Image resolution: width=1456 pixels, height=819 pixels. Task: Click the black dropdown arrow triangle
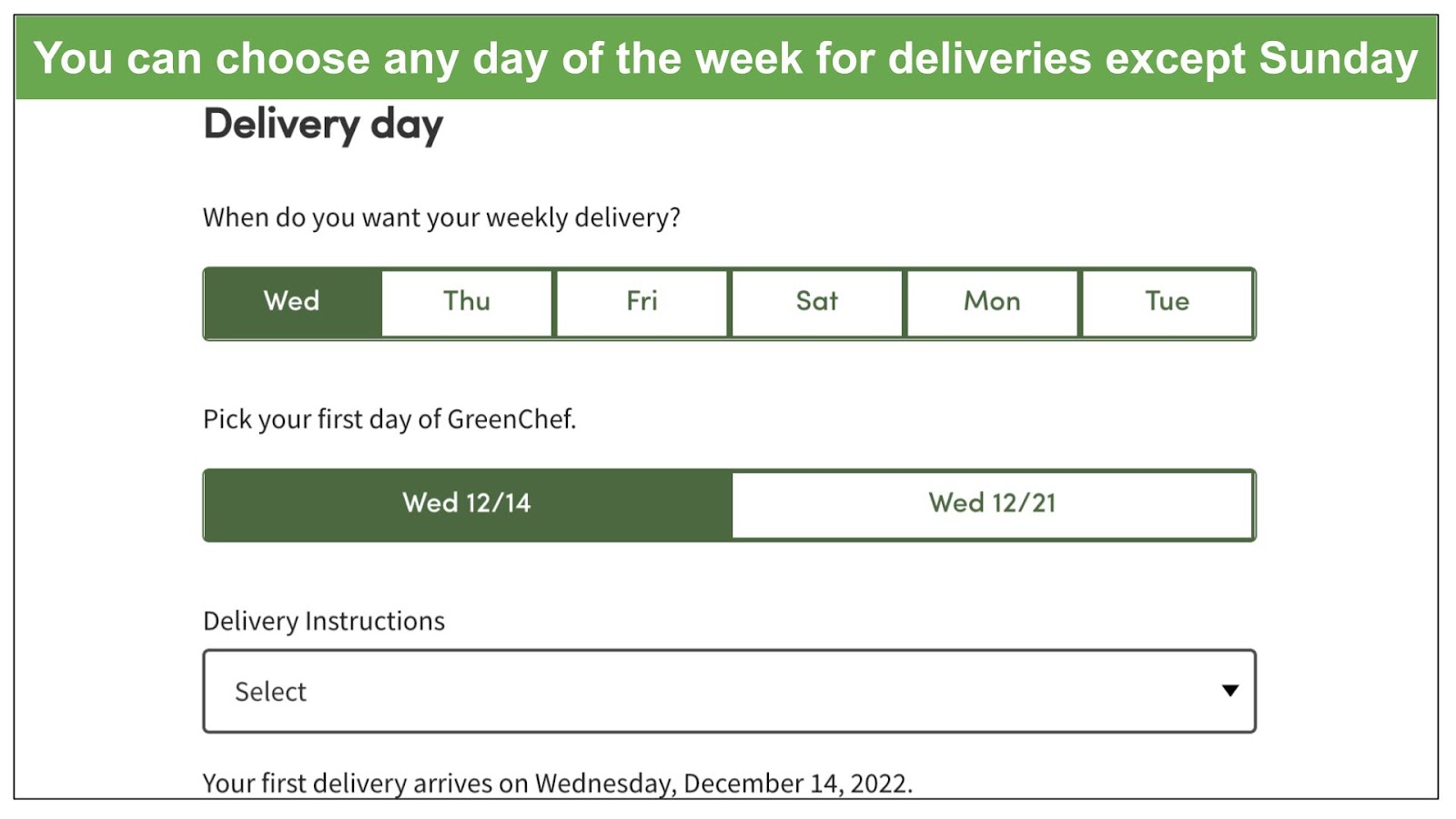pyautogui.click(x=1230, y=691)
